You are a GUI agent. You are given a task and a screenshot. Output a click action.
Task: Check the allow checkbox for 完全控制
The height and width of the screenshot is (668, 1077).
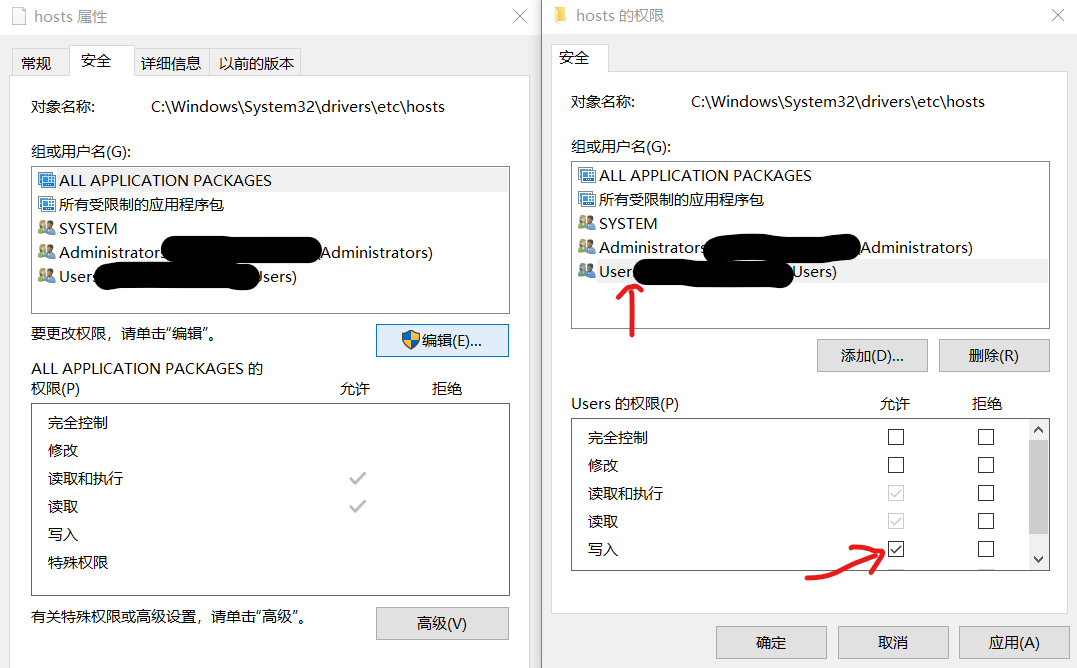click(x=896, y=437)
